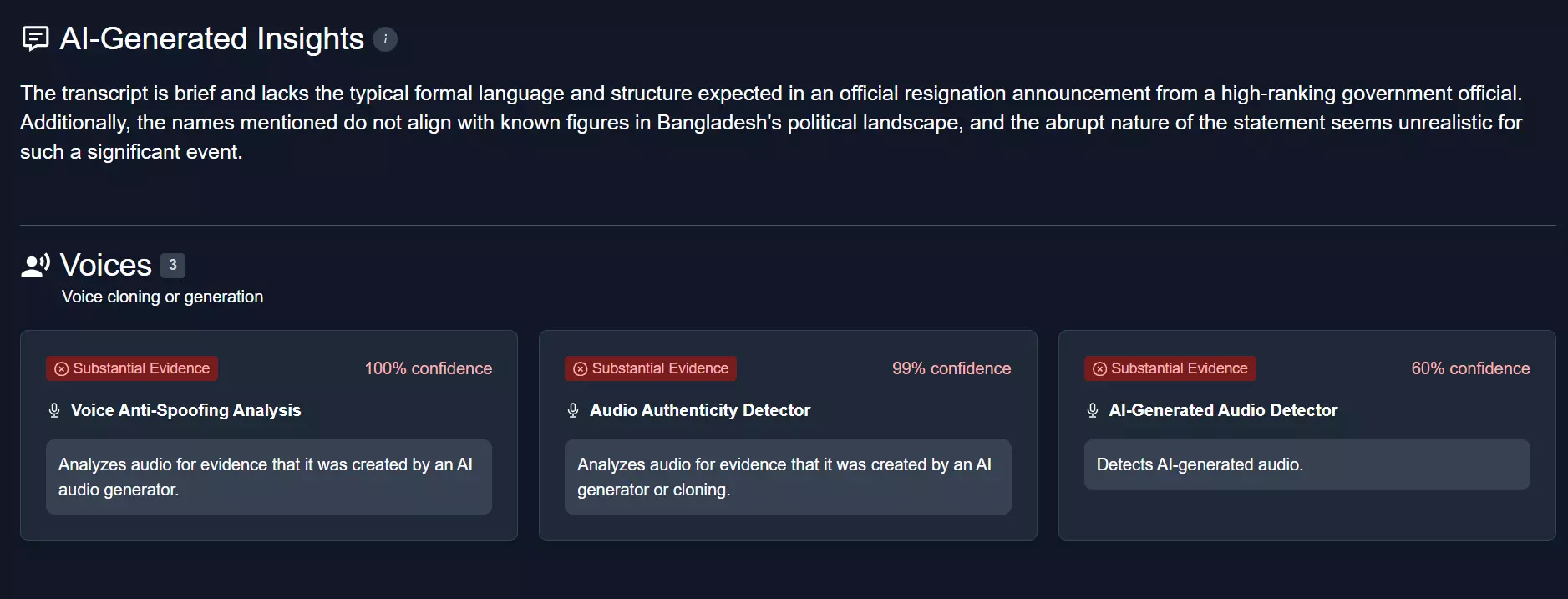
Task: Open the Voice Anti-Spoofing Analysis title
Action: click(185, 410)
